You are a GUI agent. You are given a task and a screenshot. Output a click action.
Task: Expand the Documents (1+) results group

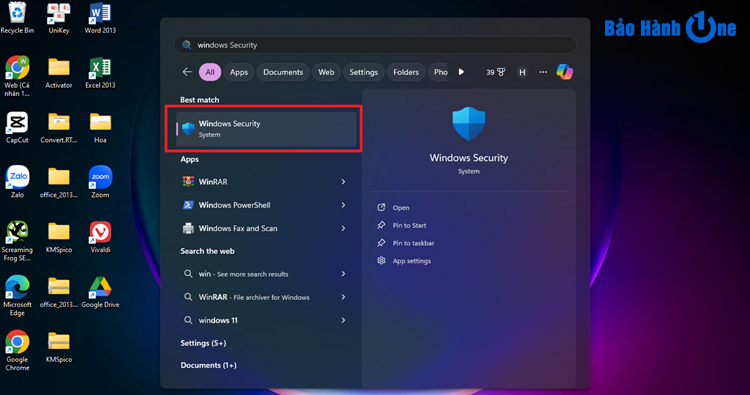208,365
